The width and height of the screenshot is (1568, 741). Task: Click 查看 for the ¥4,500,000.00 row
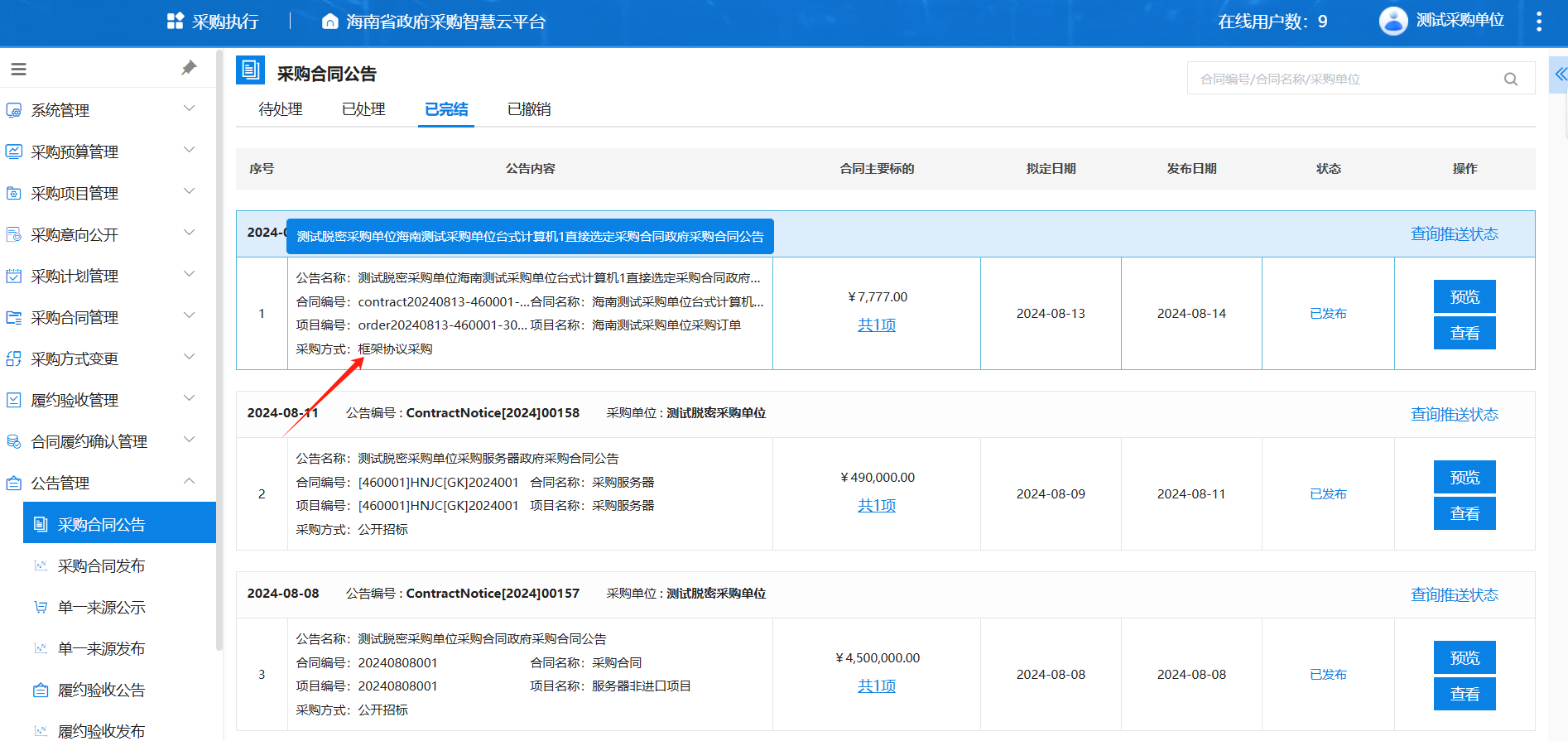click(x=1465, y=694)
